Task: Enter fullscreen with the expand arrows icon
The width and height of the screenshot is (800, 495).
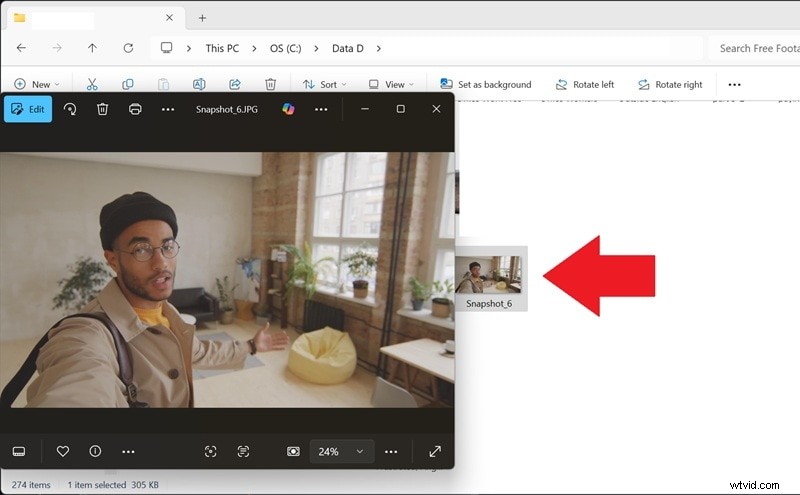Action: pyautogui.click(x=435, y=451)
